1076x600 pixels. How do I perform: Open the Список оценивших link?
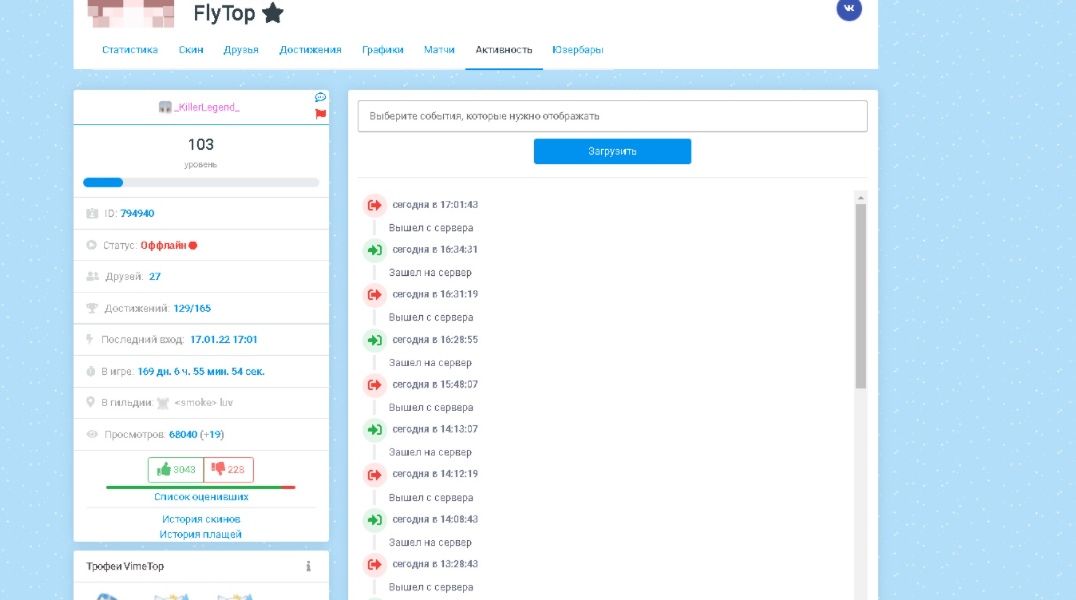pyautogui.click(x=201, y=497)
